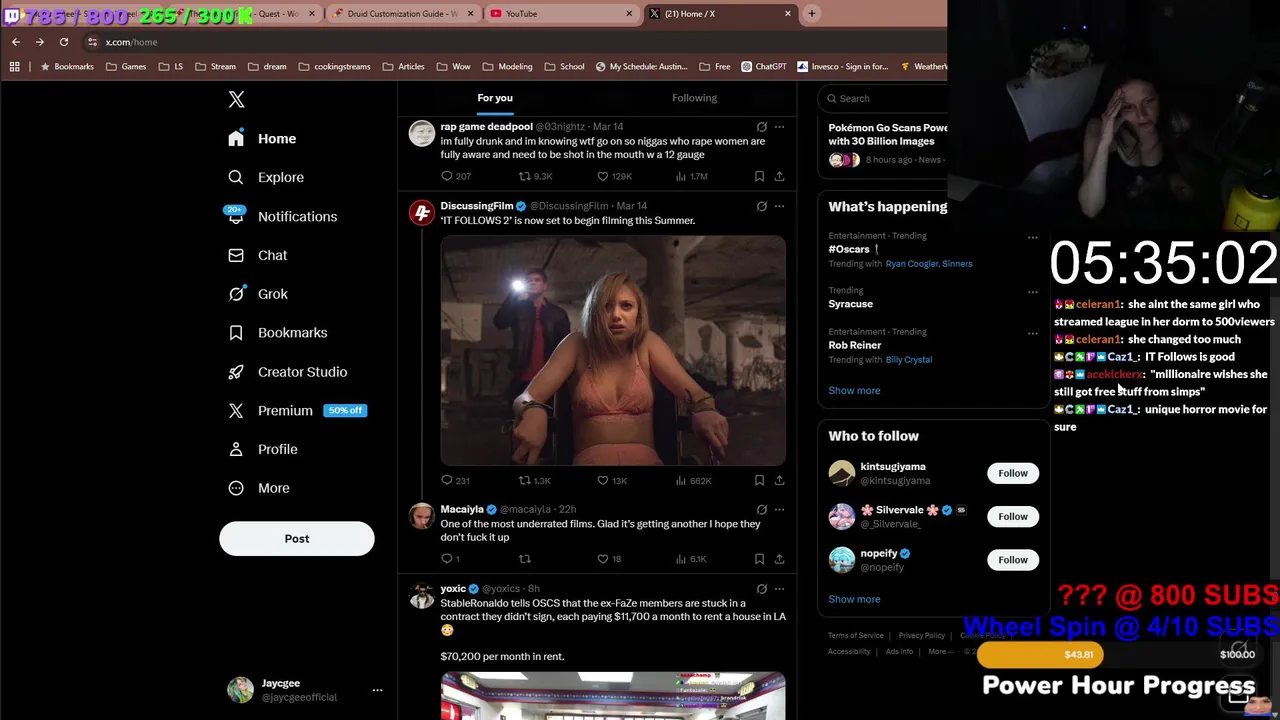
Task: Switch to Druid Customization Guide tab
Action: (x=402, y=14)
